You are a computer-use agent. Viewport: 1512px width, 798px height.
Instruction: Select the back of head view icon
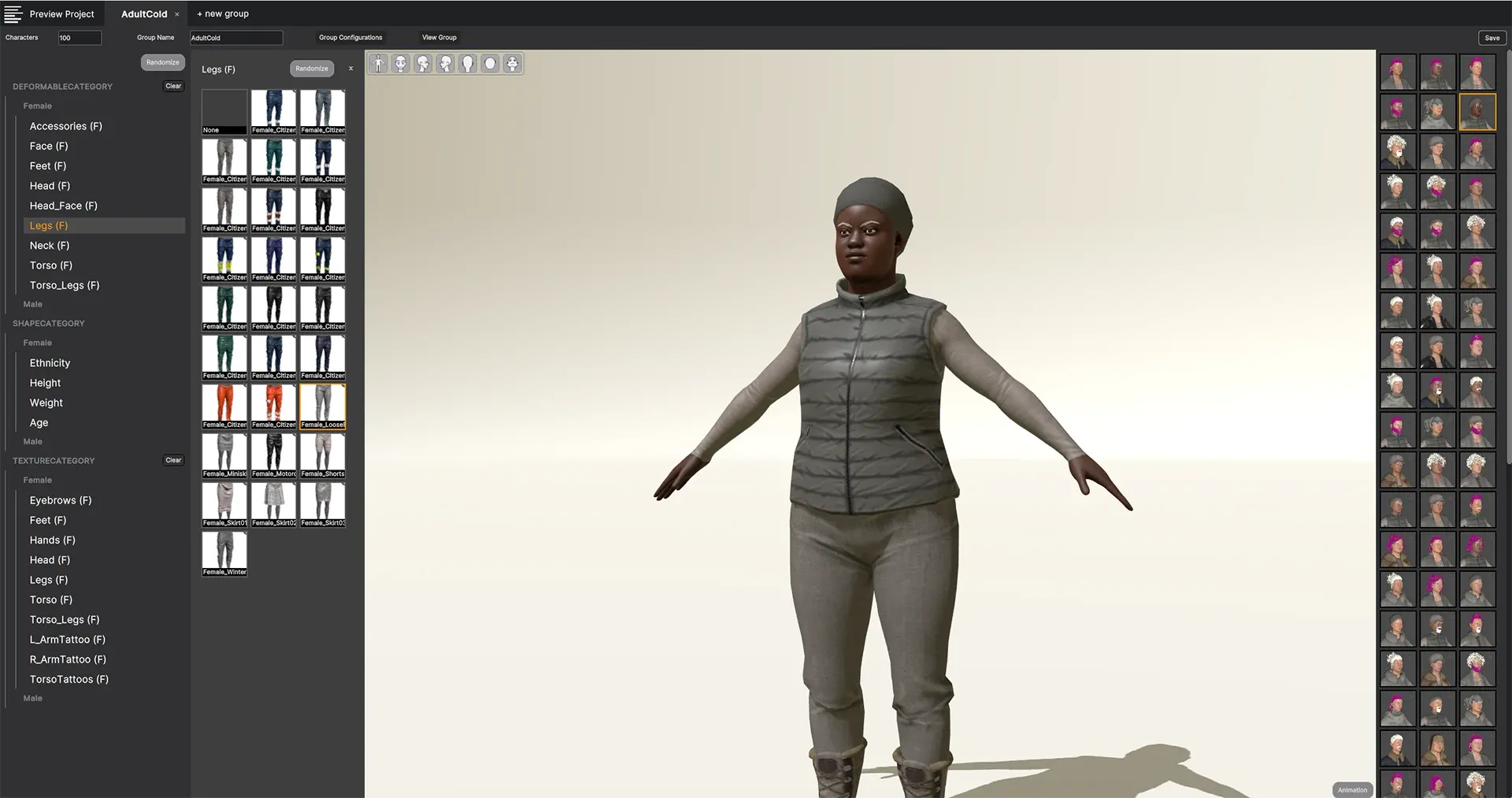click(x=468, y=64)
